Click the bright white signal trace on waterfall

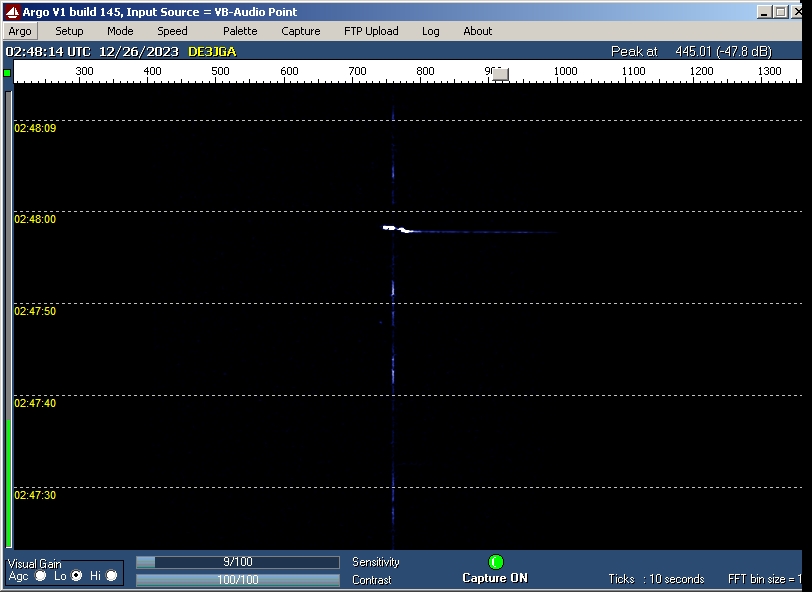397,228
